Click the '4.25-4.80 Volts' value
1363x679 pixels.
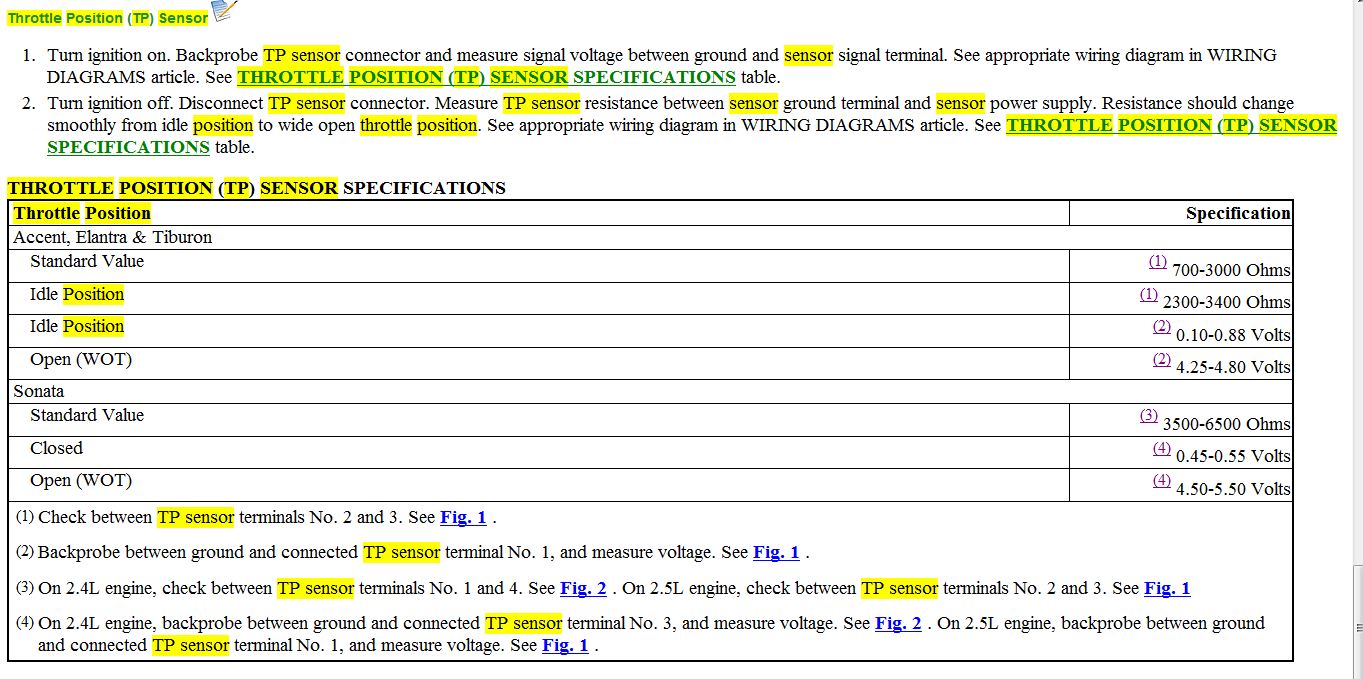click(x=1233, y=367)
